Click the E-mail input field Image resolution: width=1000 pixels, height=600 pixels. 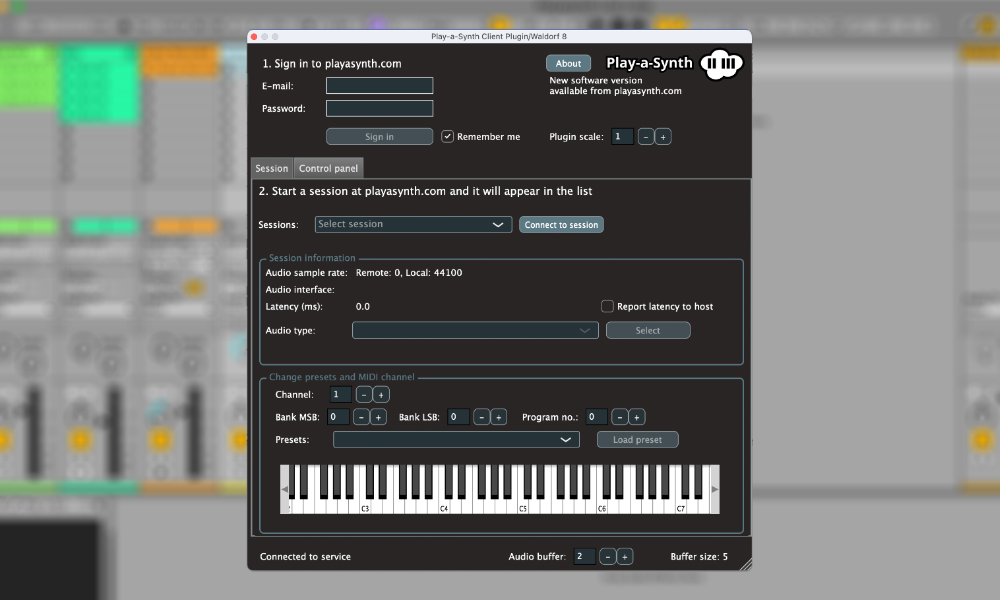[379, 85]
